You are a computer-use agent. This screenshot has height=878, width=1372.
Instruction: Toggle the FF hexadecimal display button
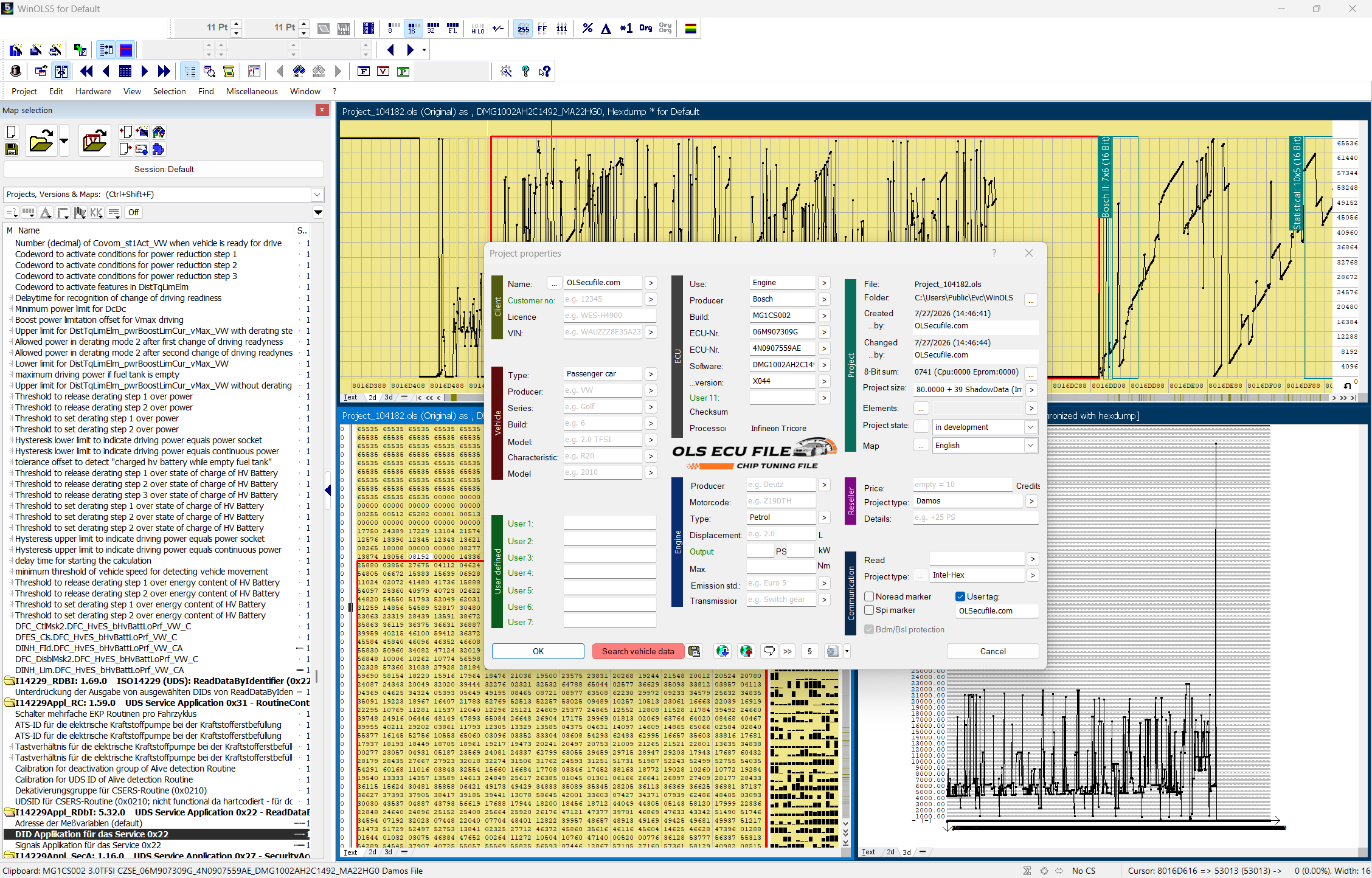[542, 28]
